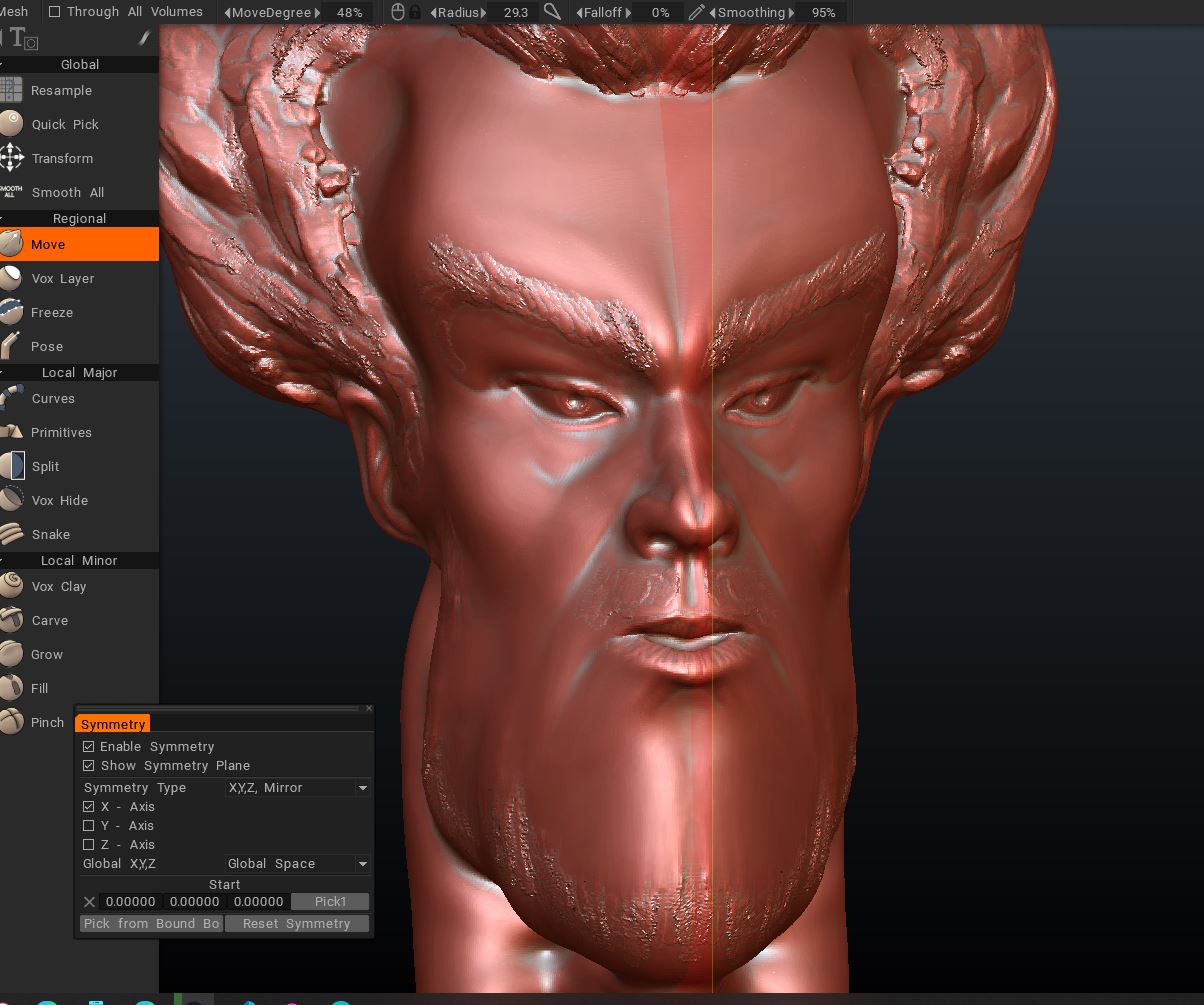Image resolution: width=1204 pixels, height=1005 pixels.
Task: Click the Smoothing slider value
Action: [x=823, y=13]
